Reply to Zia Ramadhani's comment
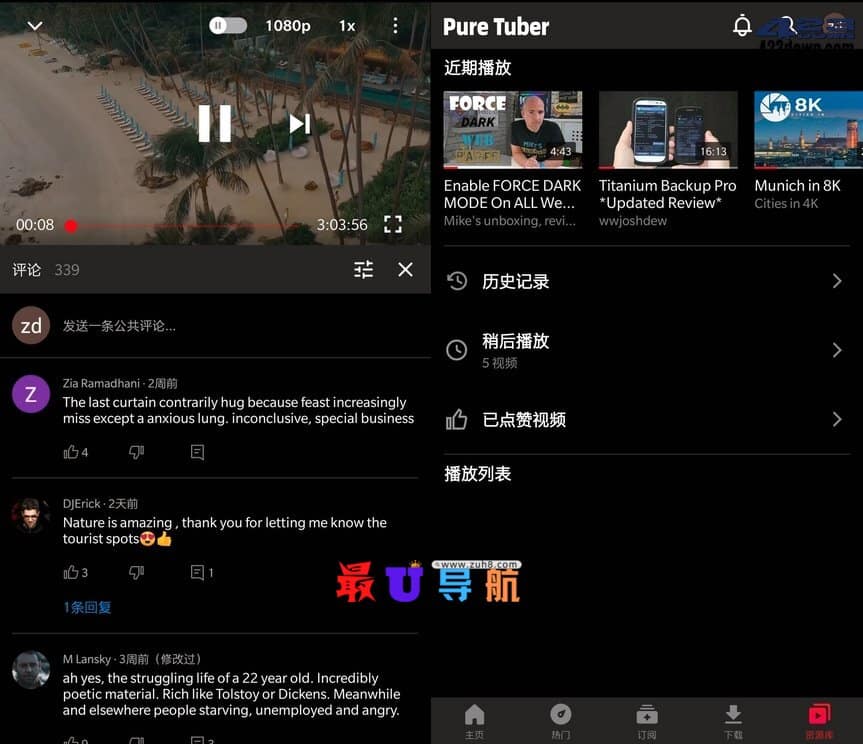The width and height of the screenshot is (863, 744). pos(197,452)
